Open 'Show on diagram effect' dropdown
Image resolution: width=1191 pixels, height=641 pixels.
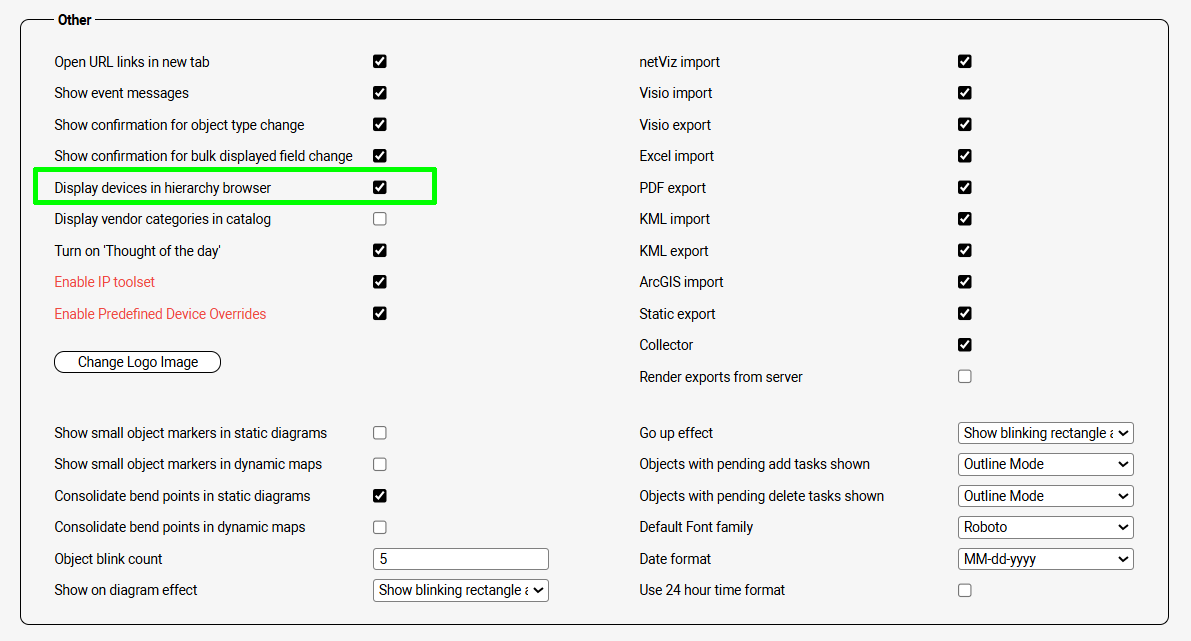point(461,590)
